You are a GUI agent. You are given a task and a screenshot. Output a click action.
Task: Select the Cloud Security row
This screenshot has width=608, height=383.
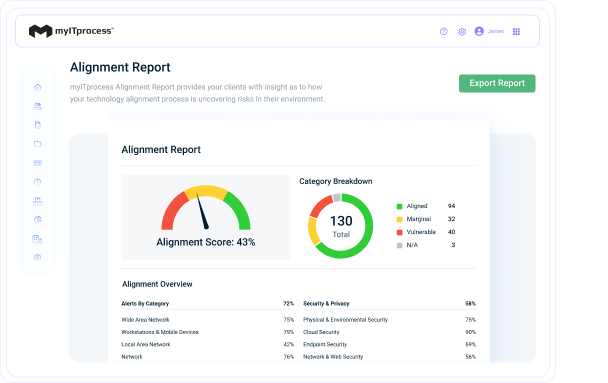389,332
